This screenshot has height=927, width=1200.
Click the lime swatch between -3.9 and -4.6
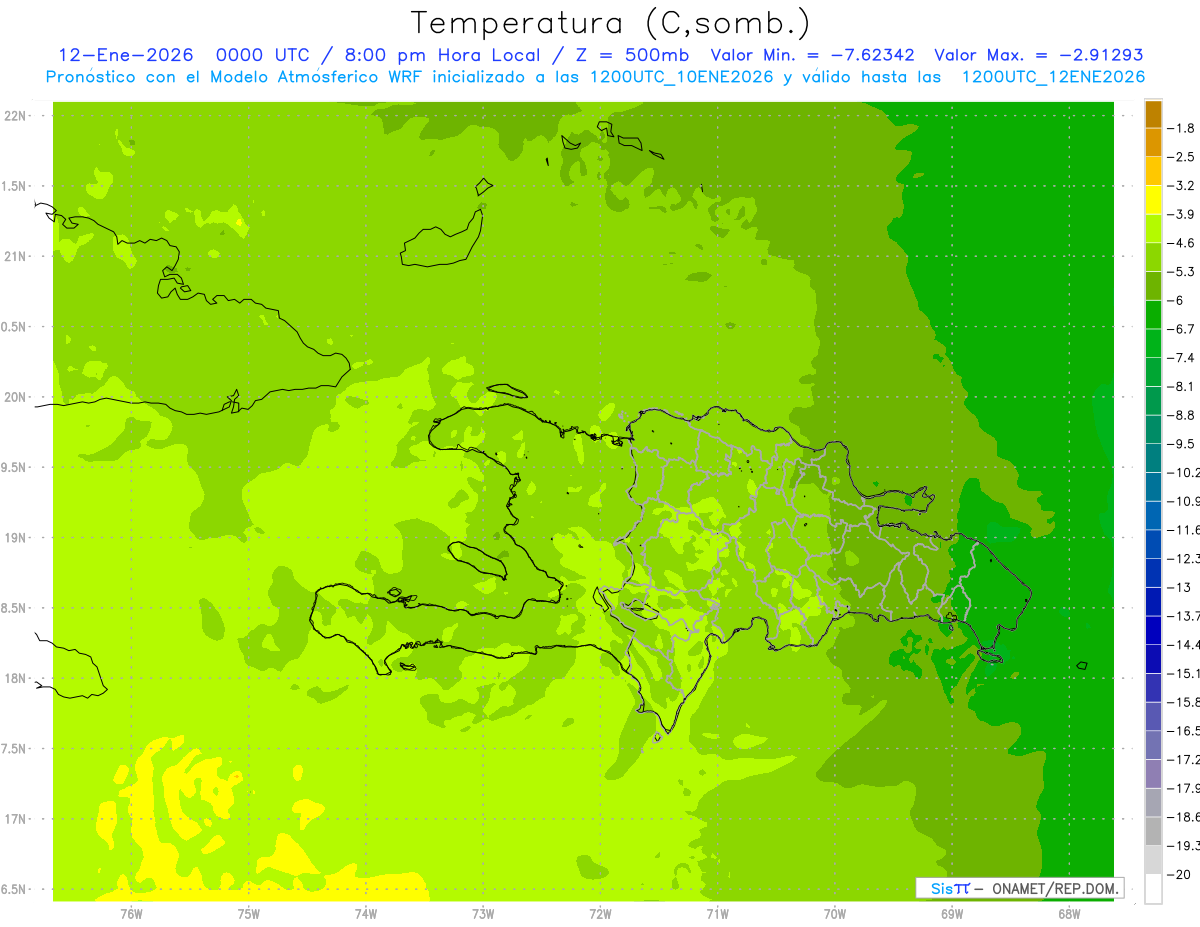click(1153, 229)
